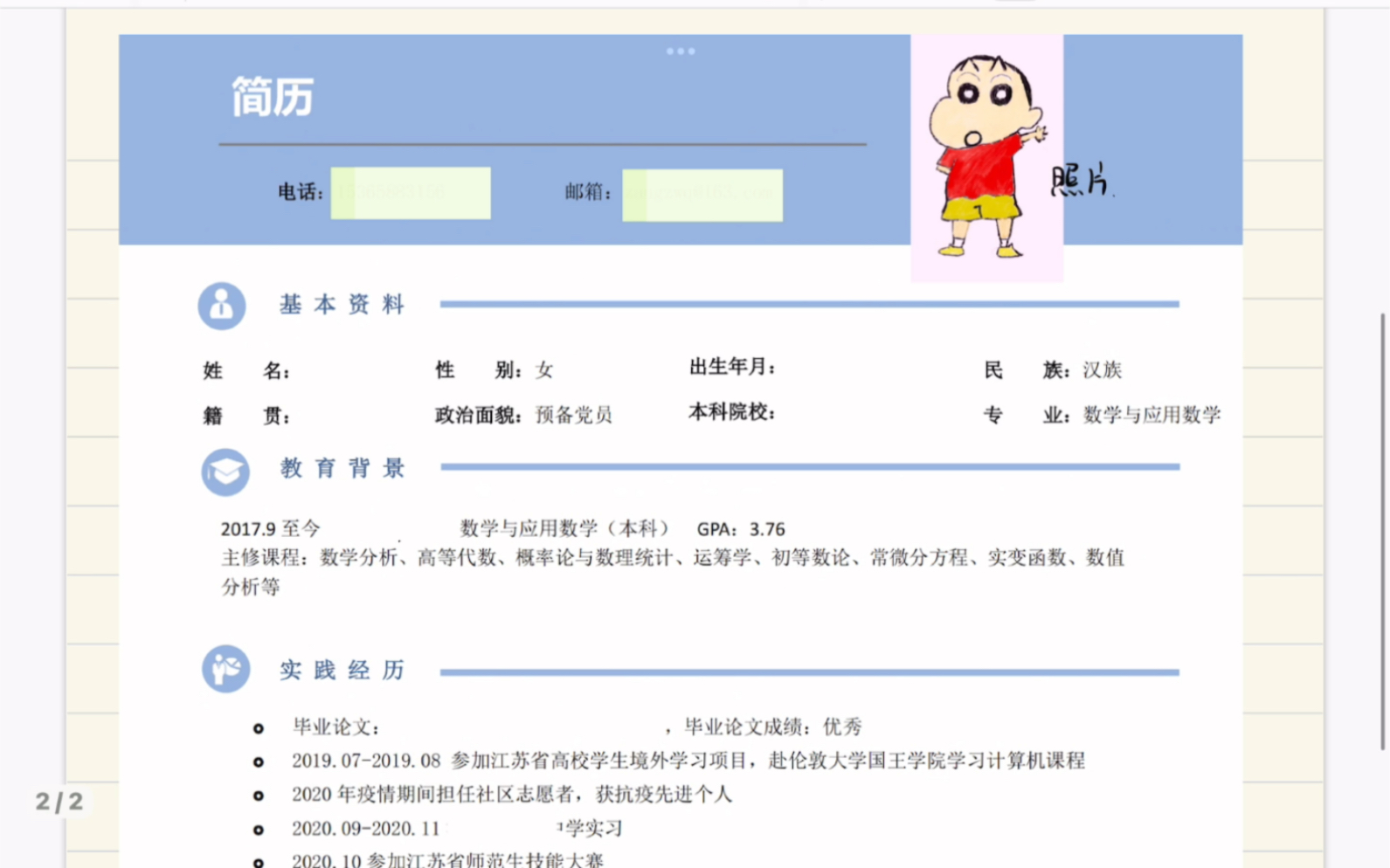Click the 2020年疫情期间 volunteer entry
Screen dimensions: 1390x868
(512, 795)
